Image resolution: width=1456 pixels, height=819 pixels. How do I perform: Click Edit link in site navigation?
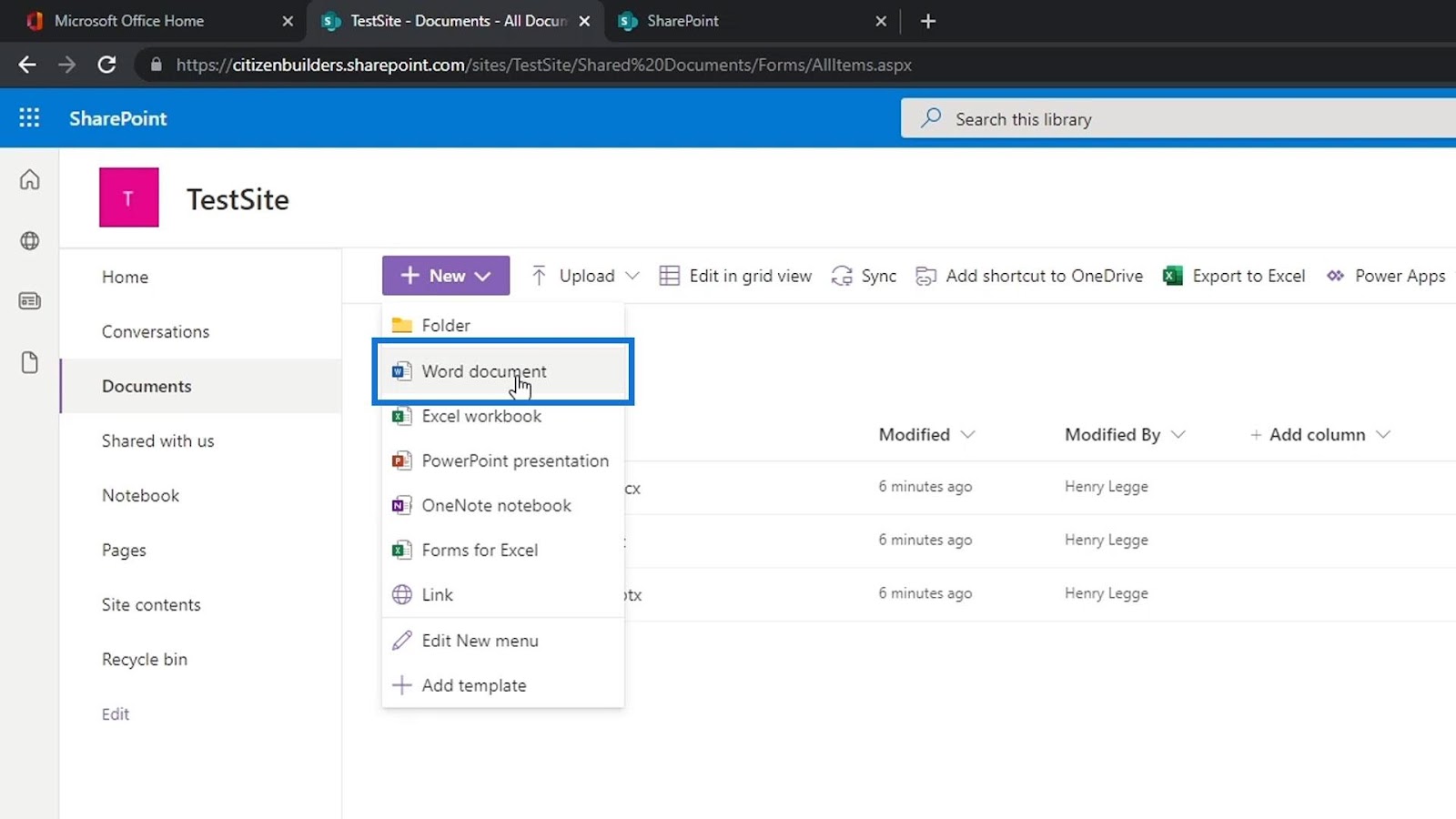coord(116,713)
